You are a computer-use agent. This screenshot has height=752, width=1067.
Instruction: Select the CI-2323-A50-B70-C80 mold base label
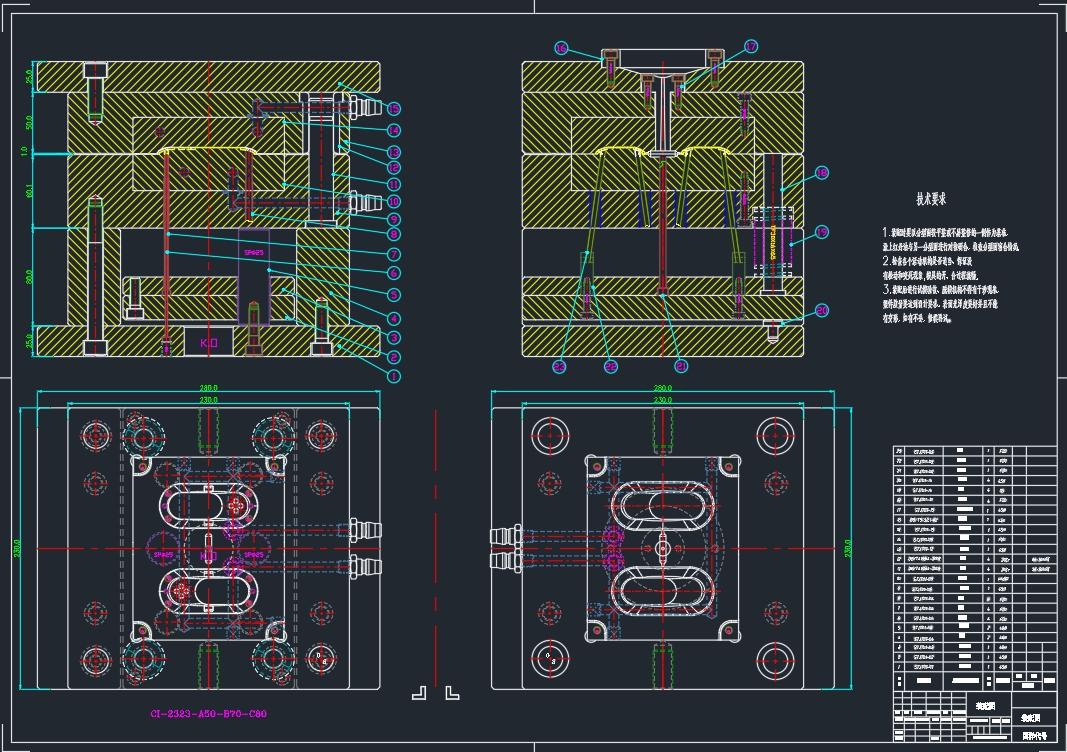coord(208,714)
